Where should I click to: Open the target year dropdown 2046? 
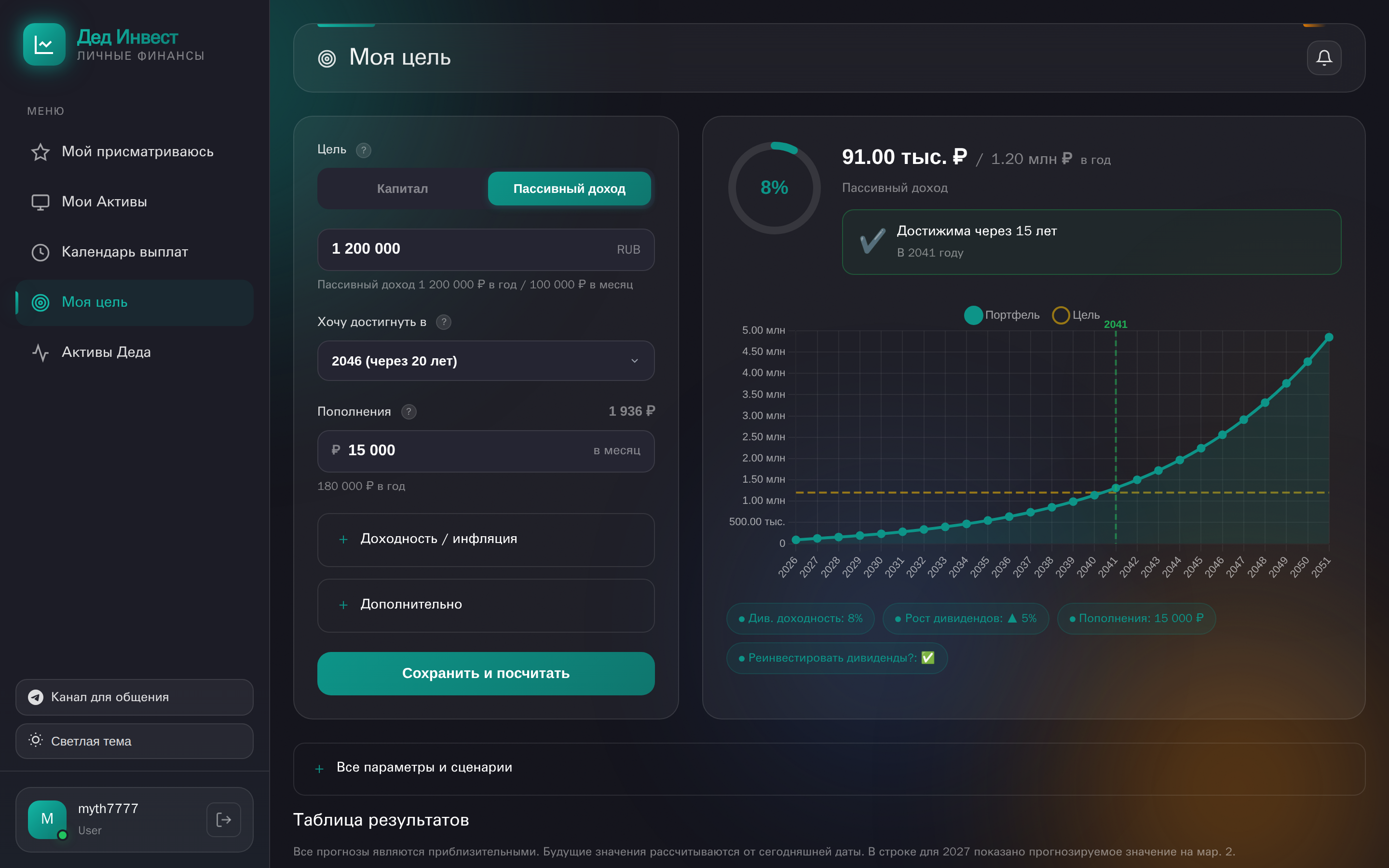pyautogui.click(x=486, y=361)
